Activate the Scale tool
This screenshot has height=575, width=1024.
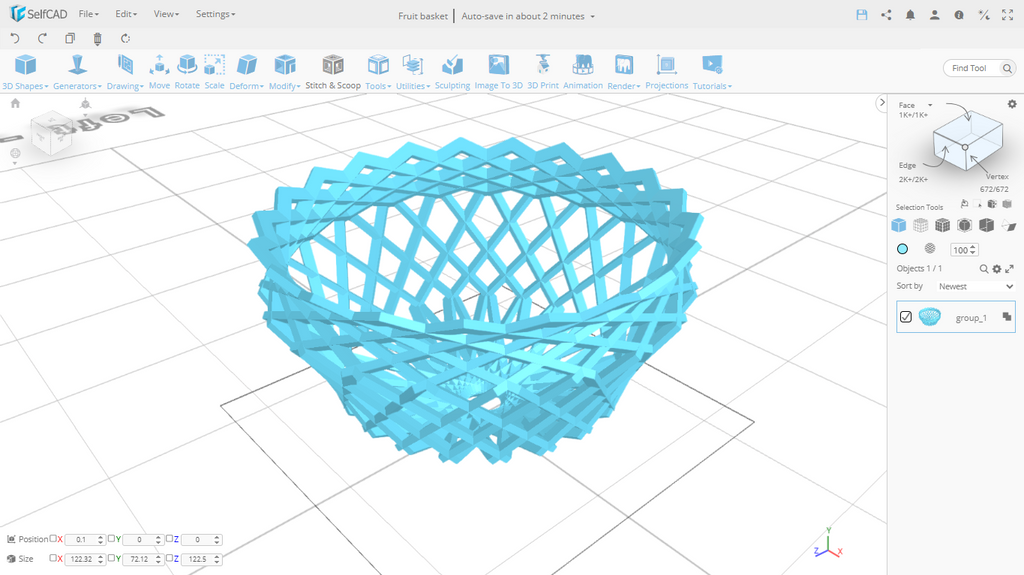(x=214, y=70)
